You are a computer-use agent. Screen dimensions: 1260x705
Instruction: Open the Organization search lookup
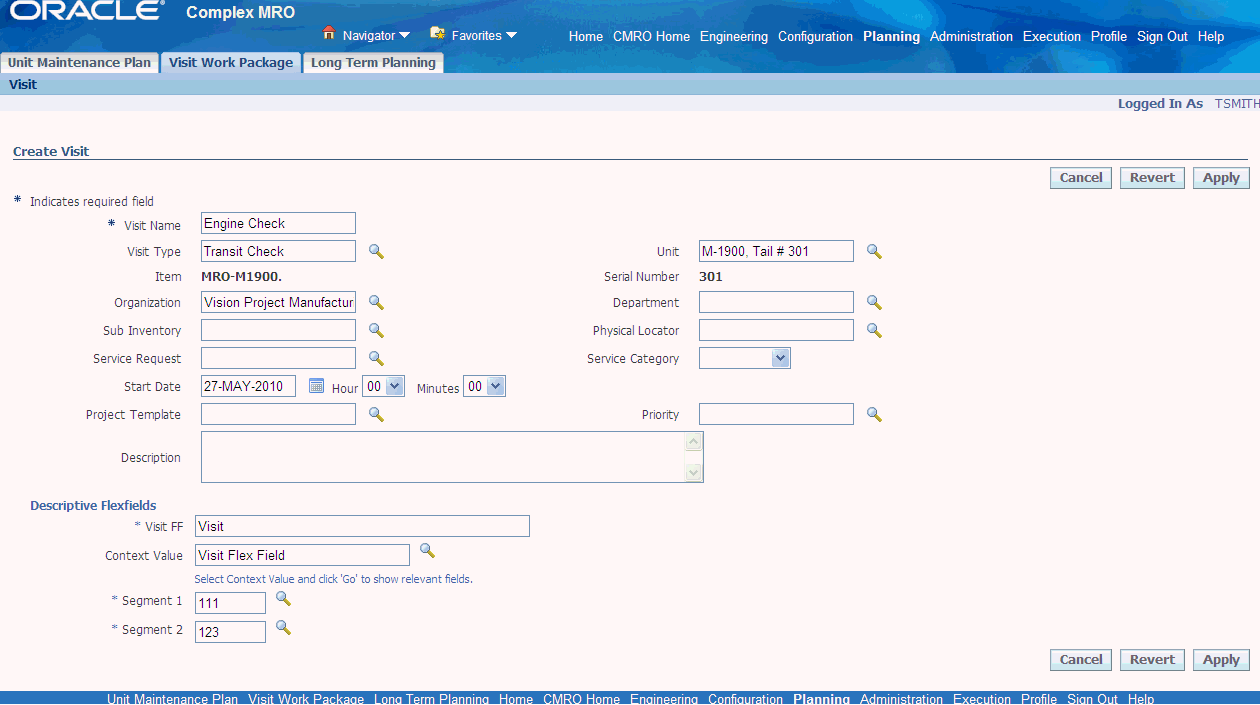[x=376, y=302]
